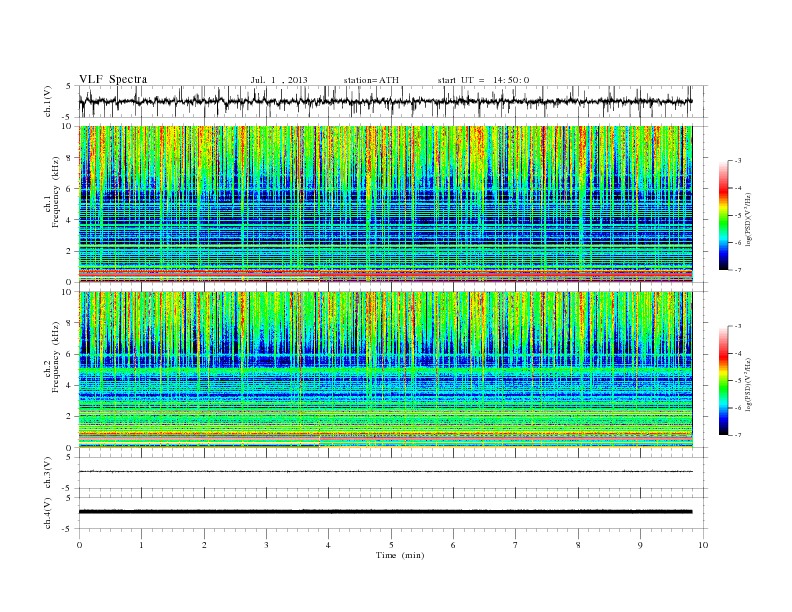
Task: Click the "-3" tick on ch.1 color bar
Action: coord(738,161)
